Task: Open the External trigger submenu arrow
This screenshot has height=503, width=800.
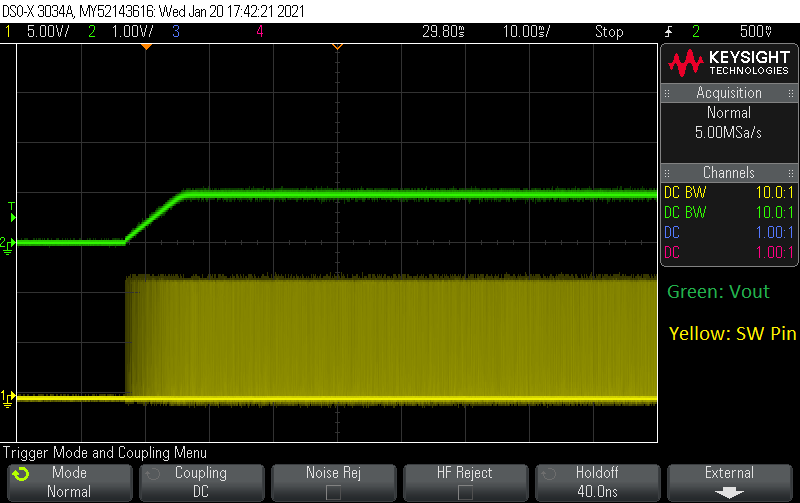Action: tap(729, 493)
